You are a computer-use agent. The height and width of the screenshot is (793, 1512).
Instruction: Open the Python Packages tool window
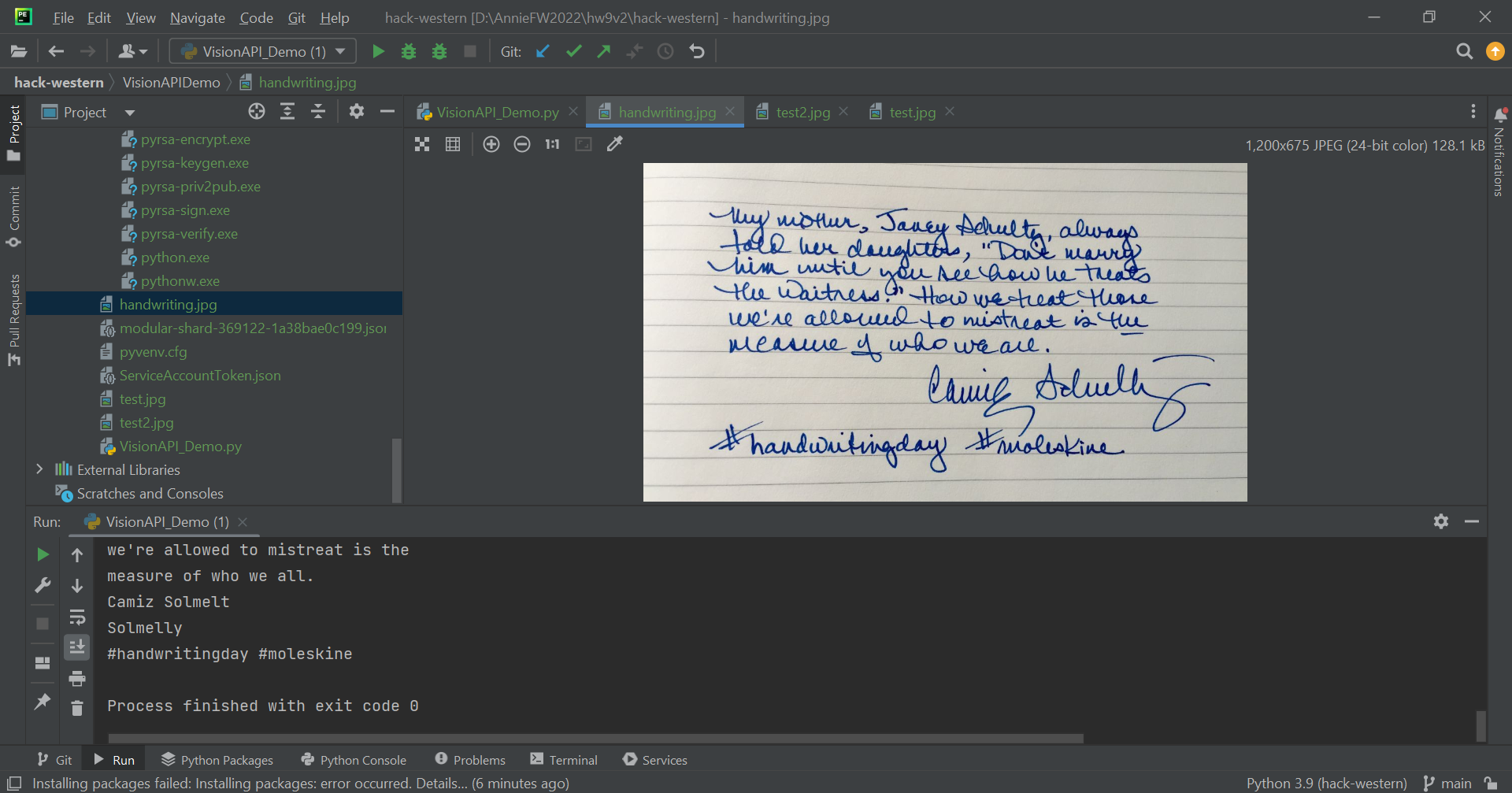pos(217,759)
